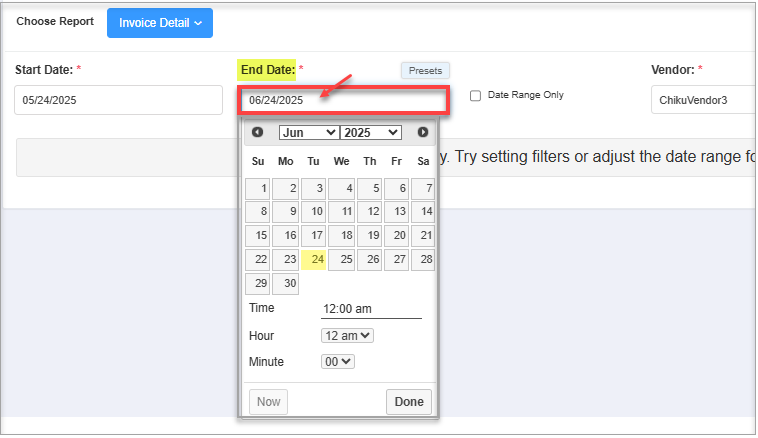Click the Presets button
The image size is (758, 438).
pyautogui.click(x=426, y=71)
